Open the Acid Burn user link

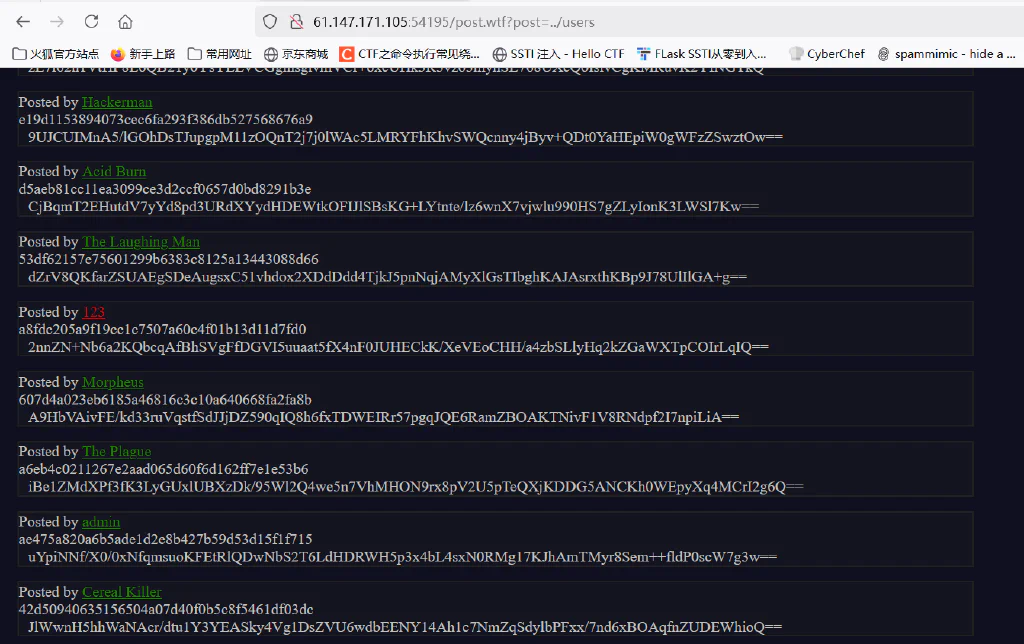tap(114, 171)
